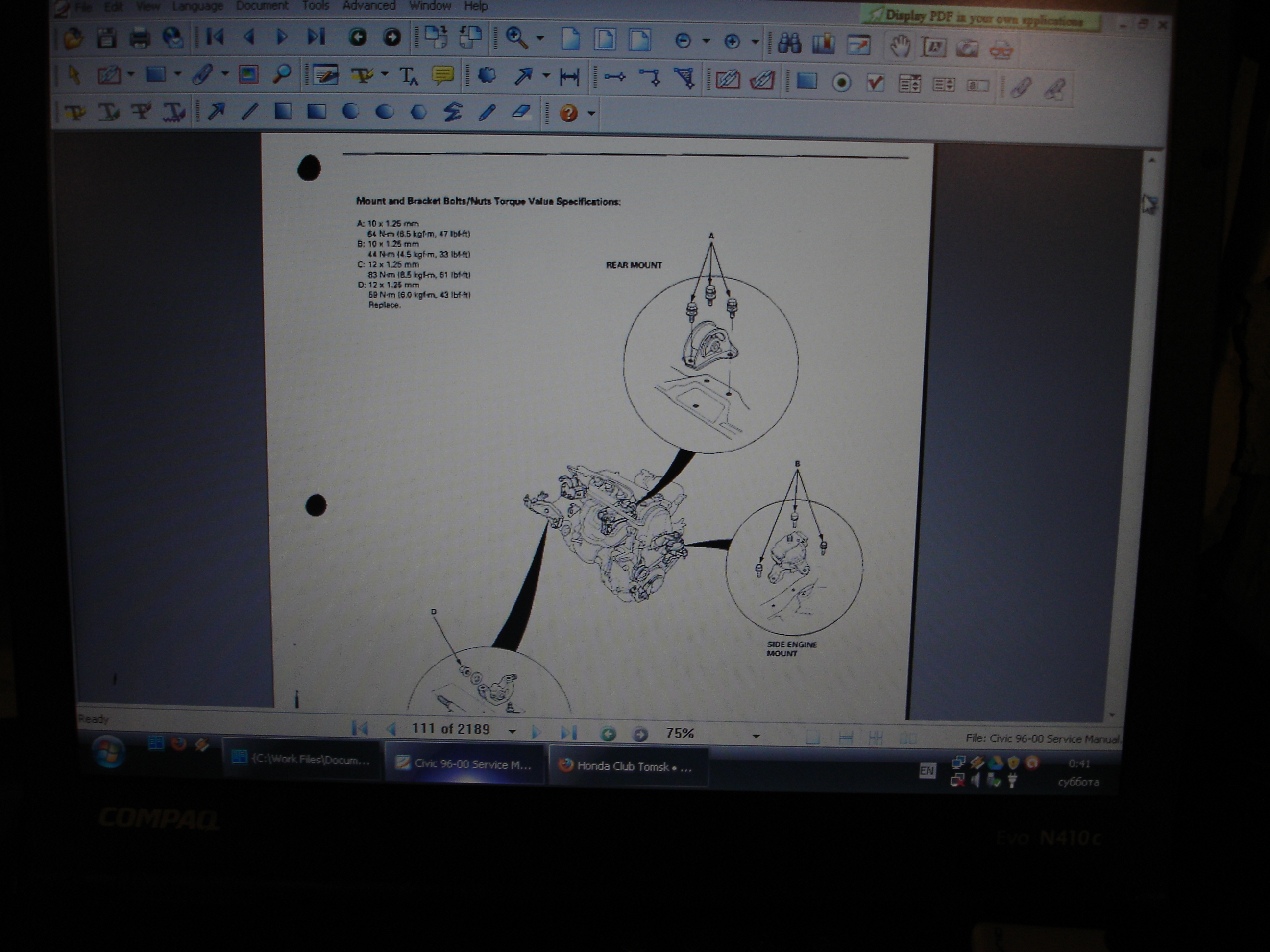Select the Check Box form field tool
The height and width of the screenshot is (952, 1270).
(x=875, y=83)
